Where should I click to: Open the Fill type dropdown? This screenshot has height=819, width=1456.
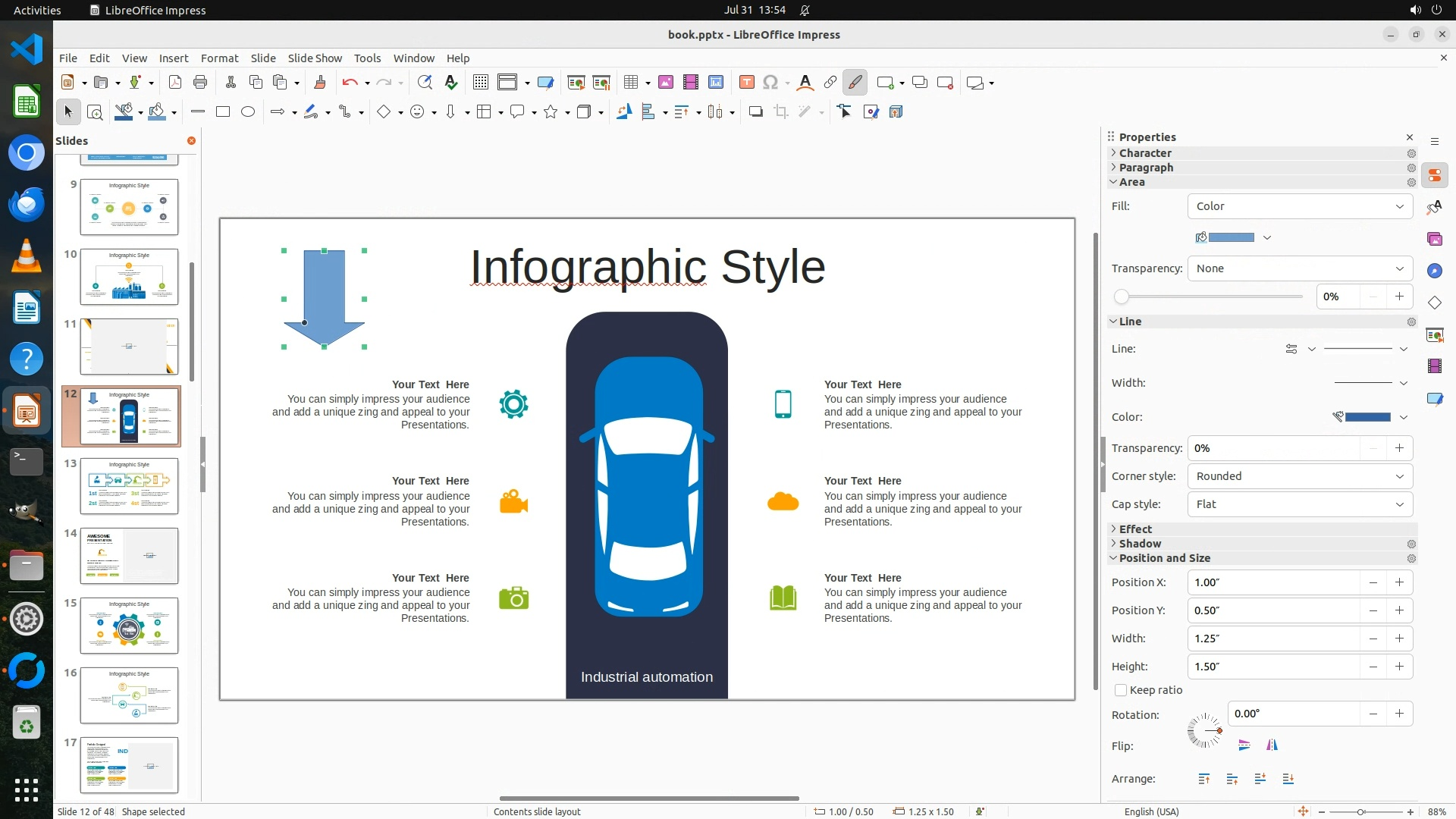(x=1300, y=206)
